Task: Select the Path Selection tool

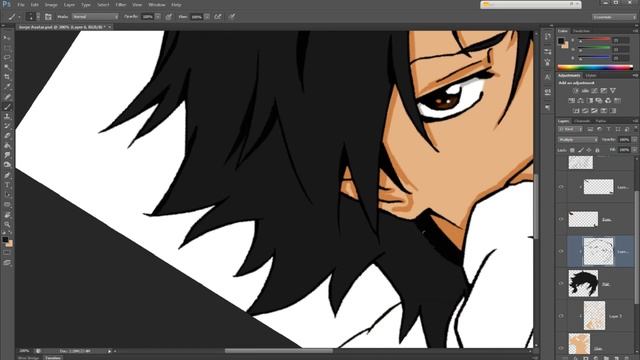Action: (x=7, y=195)
